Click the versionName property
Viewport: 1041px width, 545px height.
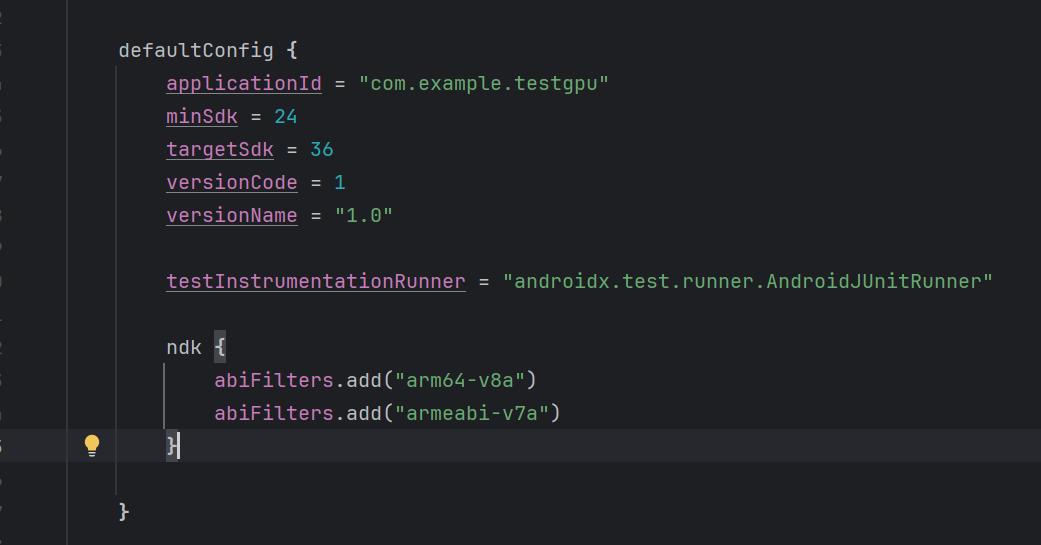[232, 216]
